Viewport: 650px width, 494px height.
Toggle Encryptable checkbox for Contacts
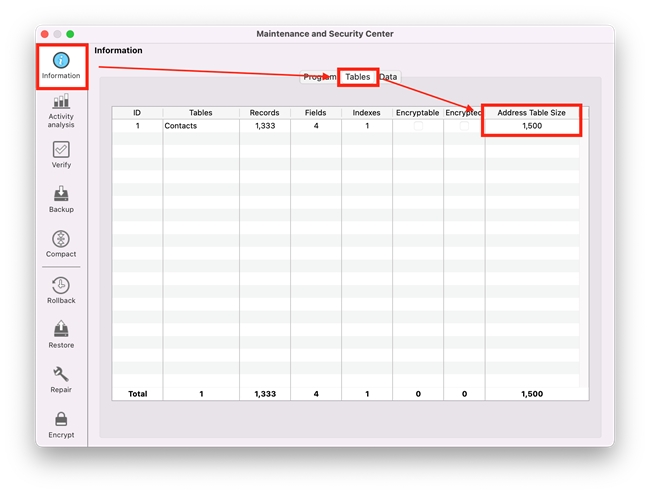[x=418, y=126]
